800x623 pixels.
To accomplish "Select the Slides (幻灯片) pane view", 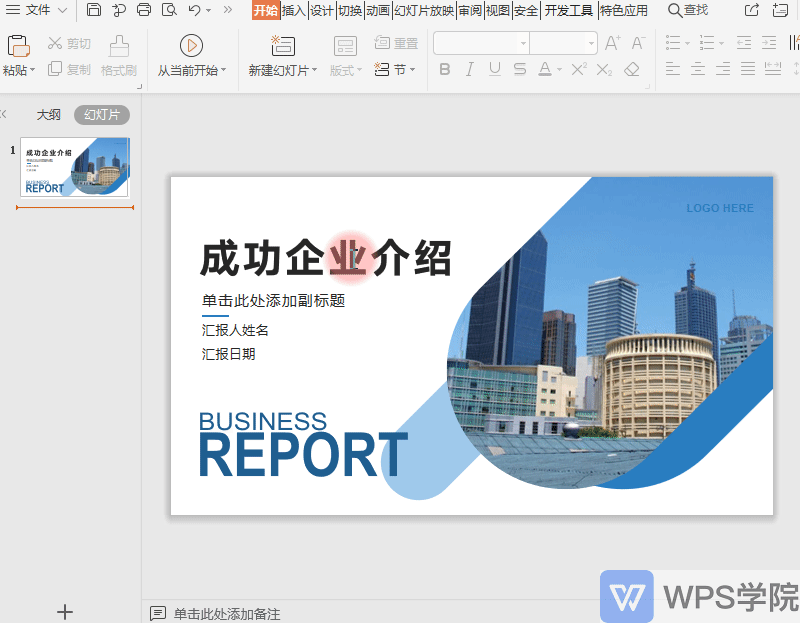I will (x=102, y=115).
